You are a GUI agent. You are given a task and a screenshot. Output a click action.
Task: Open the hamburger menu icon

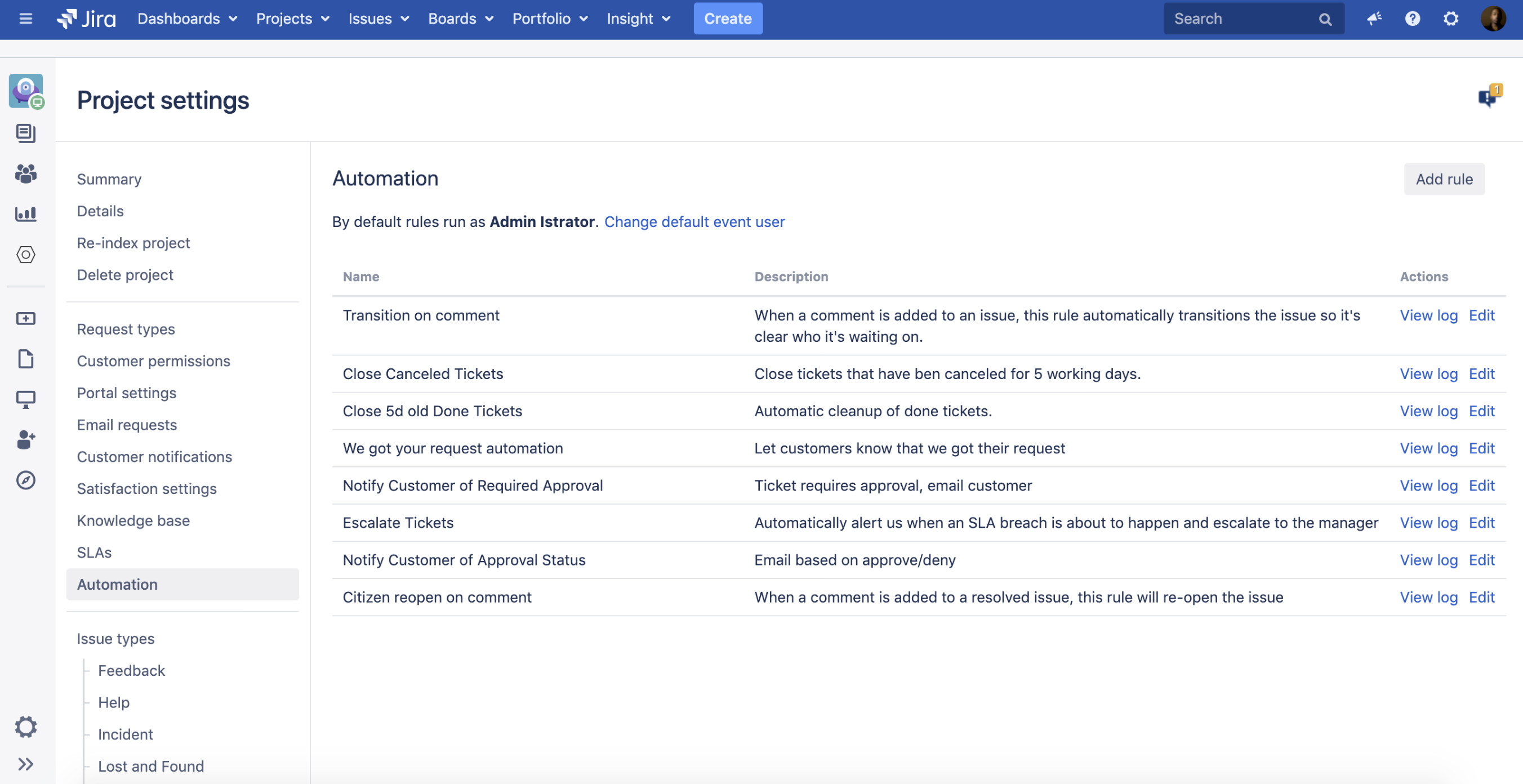click(x=25, y=19)
